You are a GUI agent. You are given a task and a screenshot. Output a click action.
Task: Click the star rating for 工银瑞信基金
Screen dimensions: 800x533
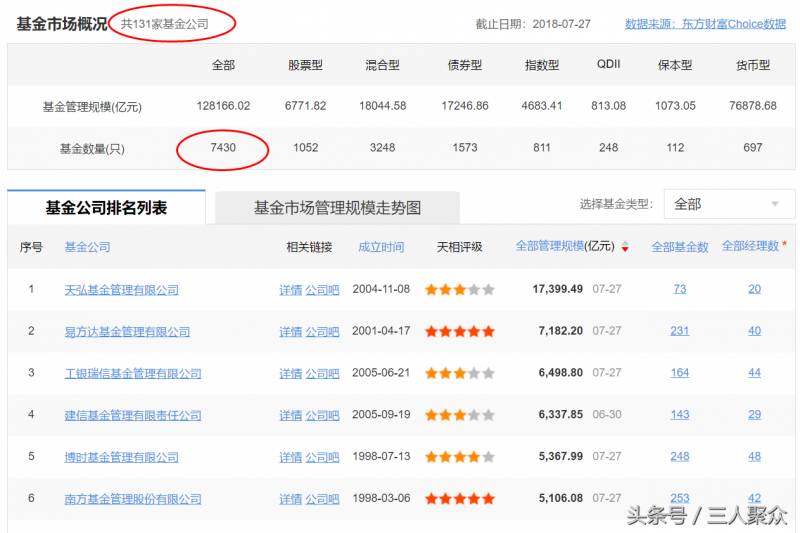click(460, 373)
